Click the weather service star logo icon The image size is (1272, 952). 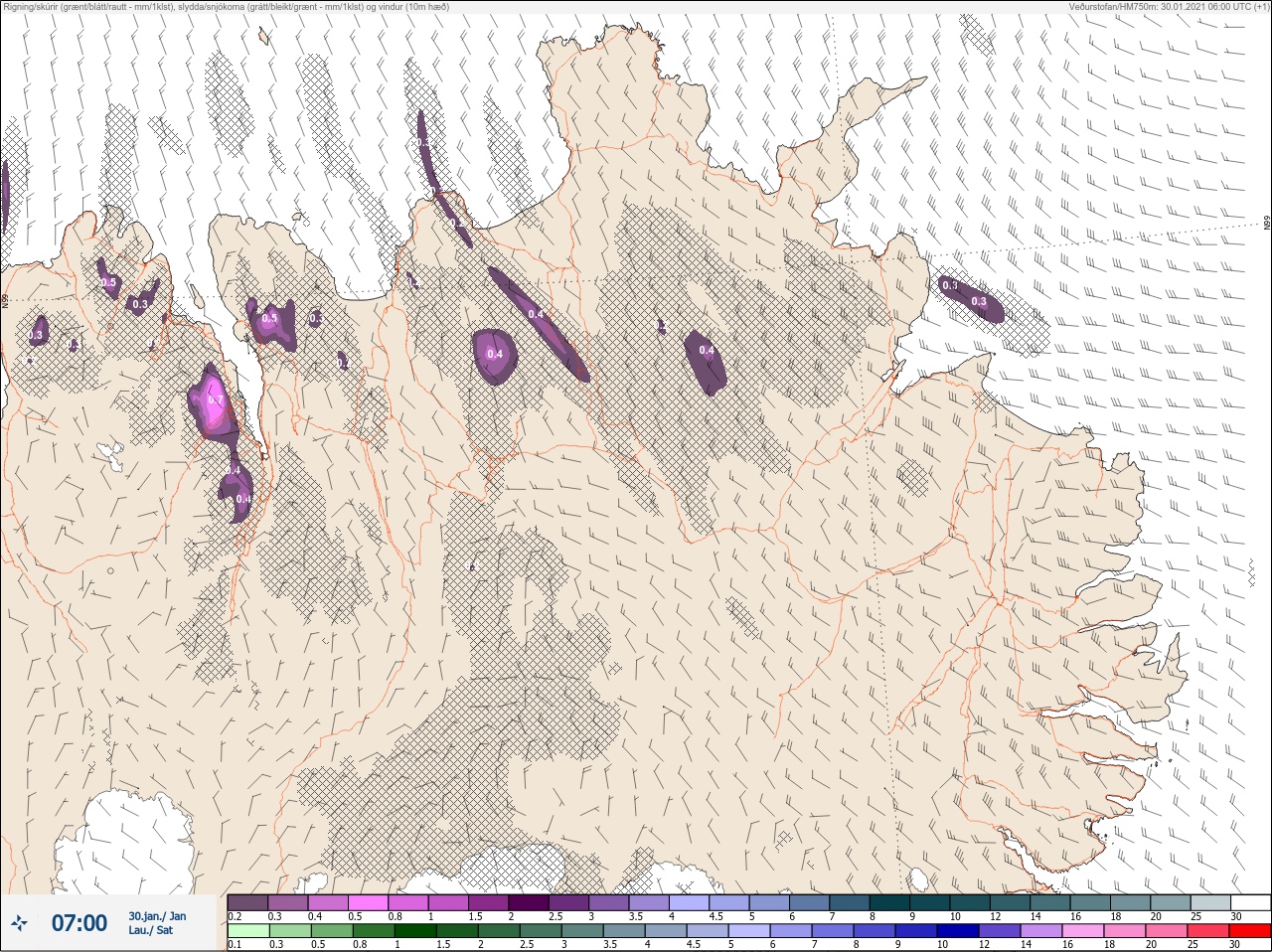[x=20, y=923]
